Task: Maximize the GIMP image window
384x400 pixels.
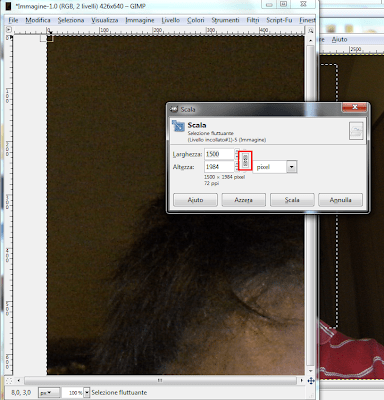Action: point(283,4)
